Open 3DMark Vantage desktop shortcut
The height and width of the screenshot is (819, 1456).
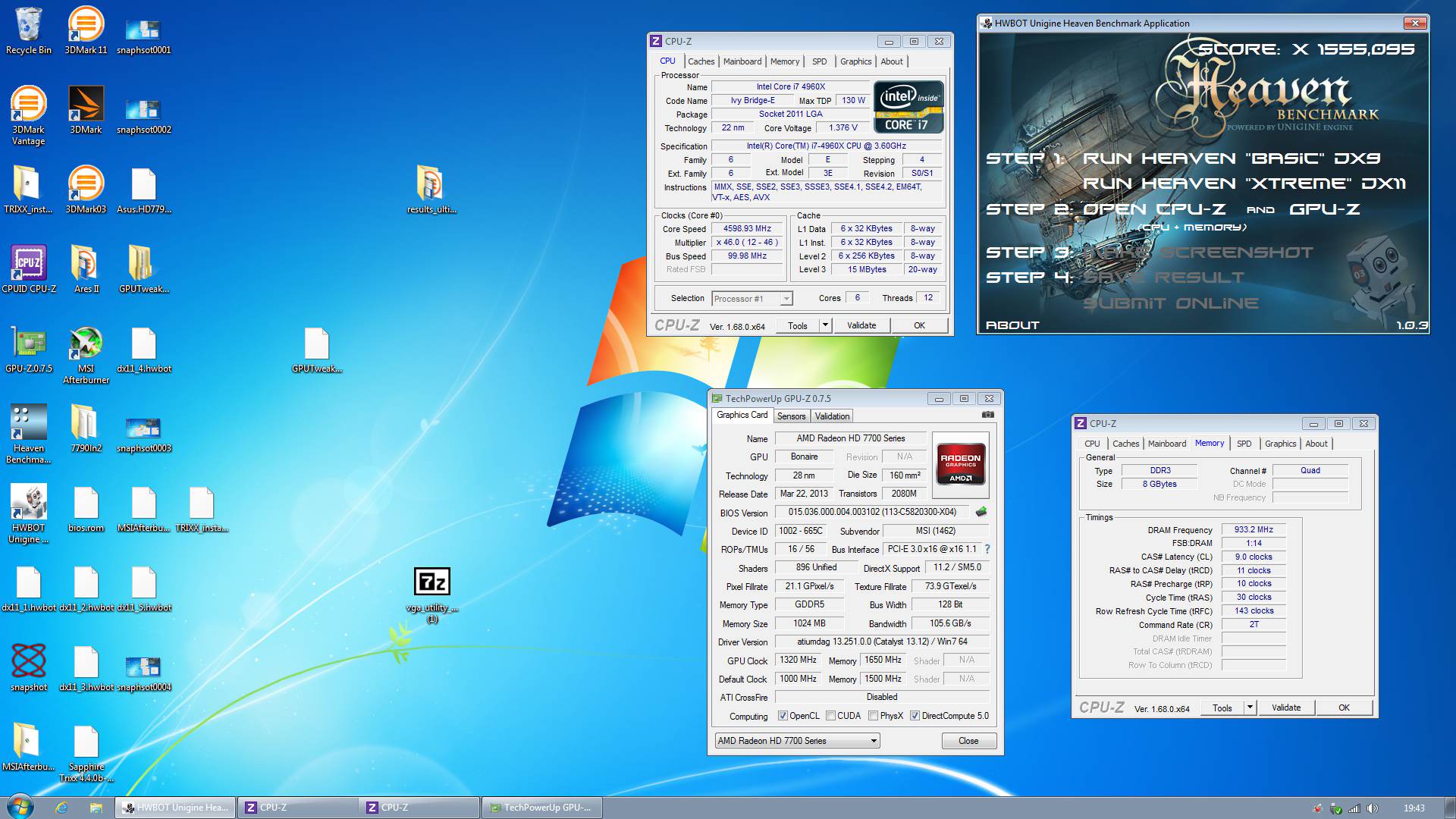29,115
